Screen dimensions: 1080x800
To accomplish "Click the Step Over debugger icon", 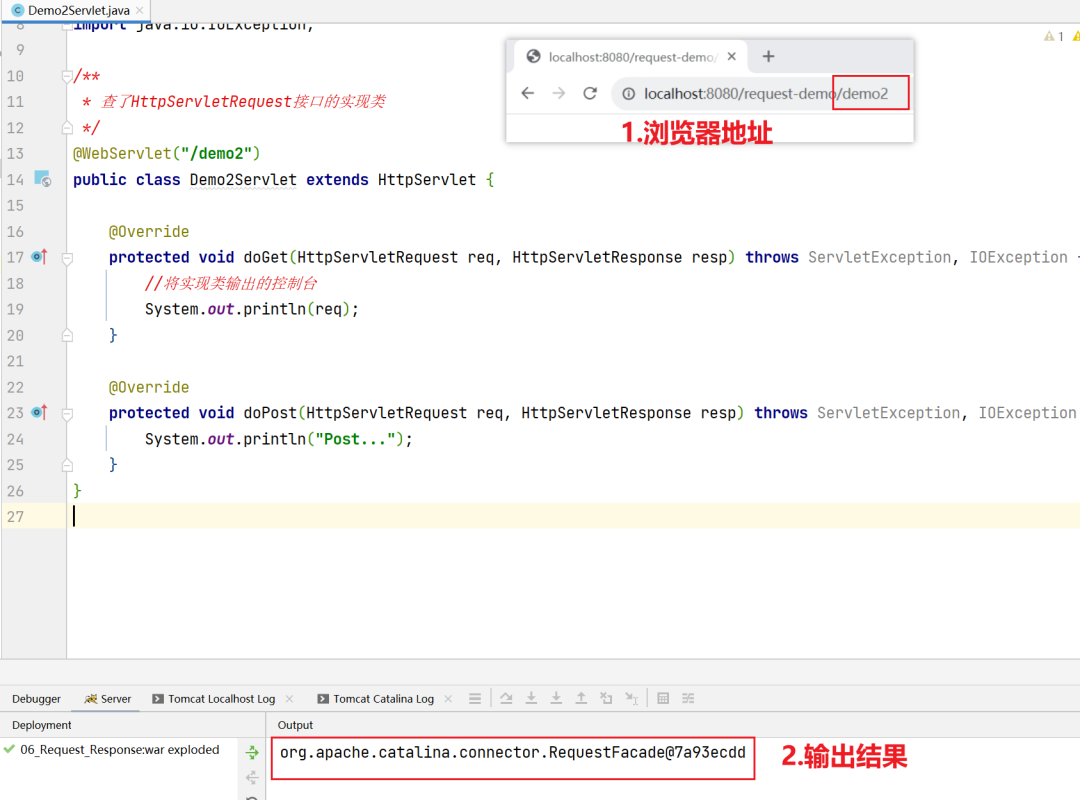I will (506, 699).
